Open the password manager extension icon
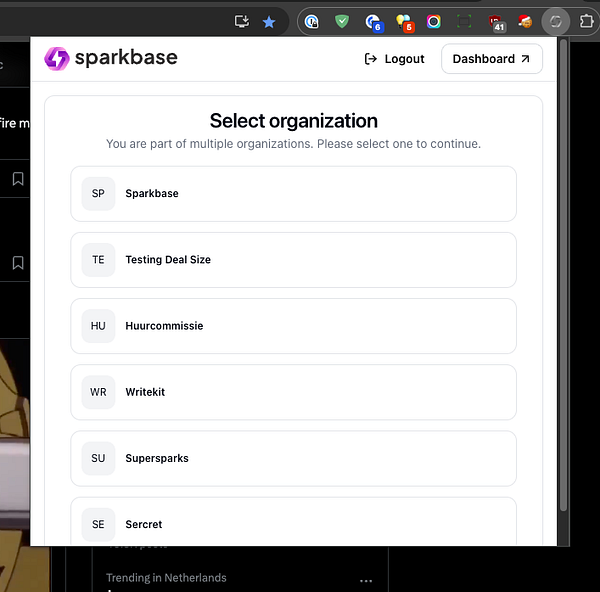 tap(311, 22)
